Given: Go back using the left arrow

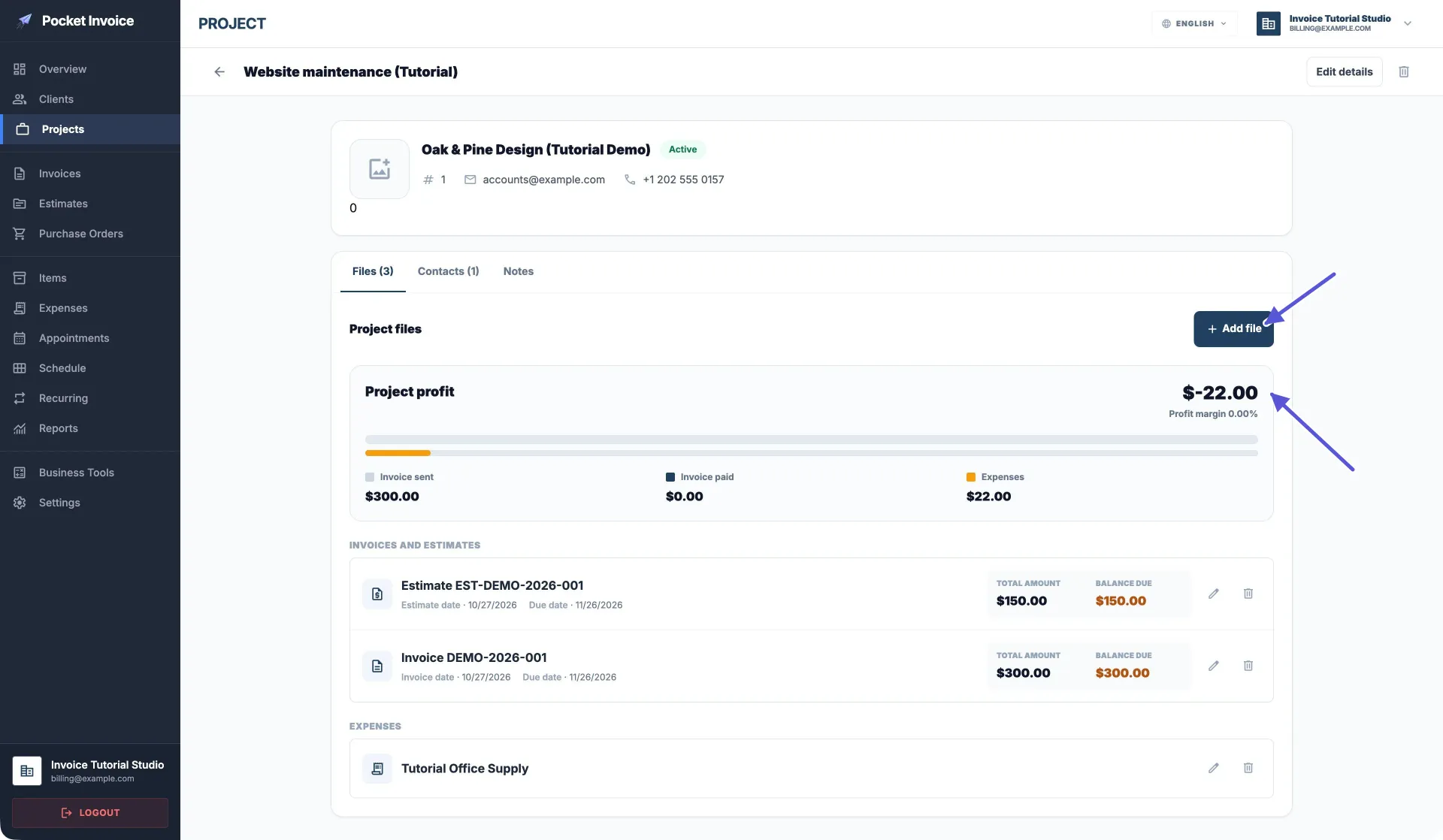Looking at the screenshot, I should click(x=219, y=72).
